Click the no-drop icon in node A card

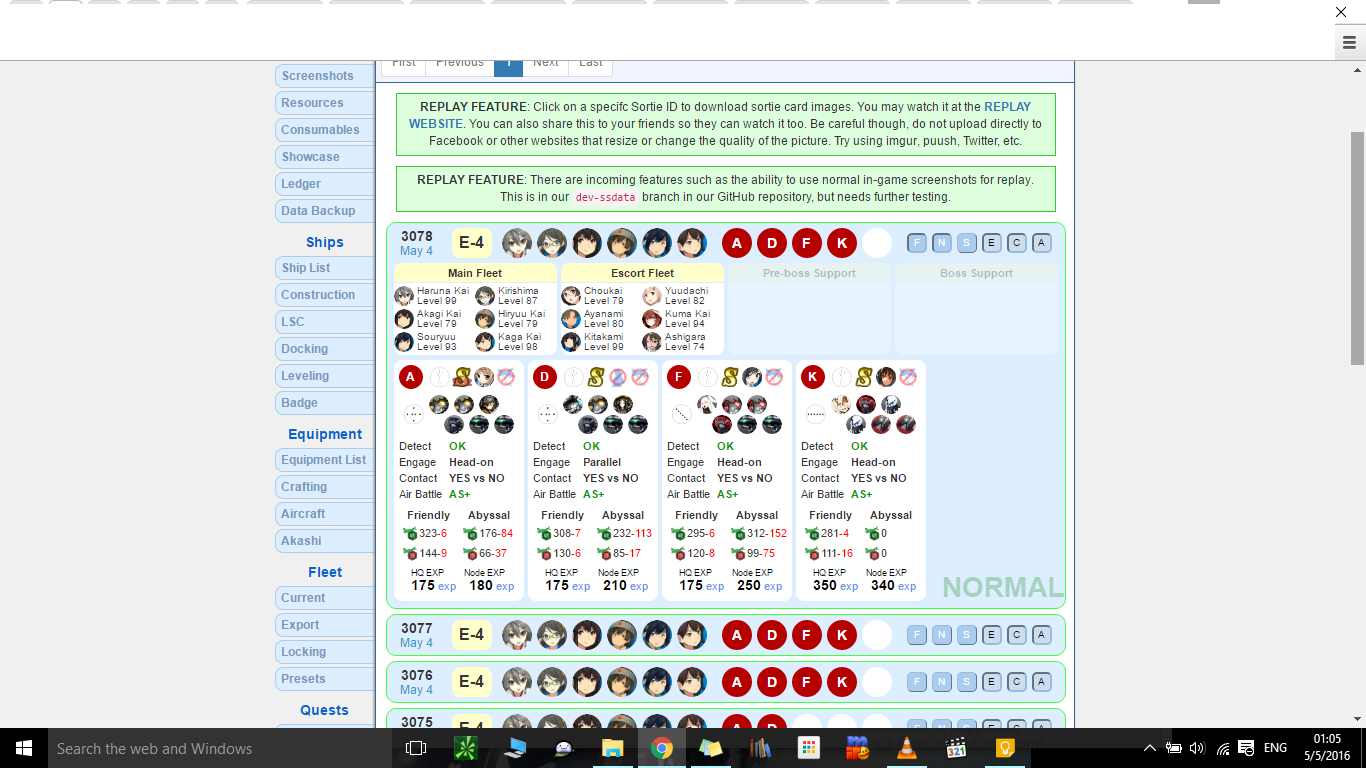(x=506, y=377)
